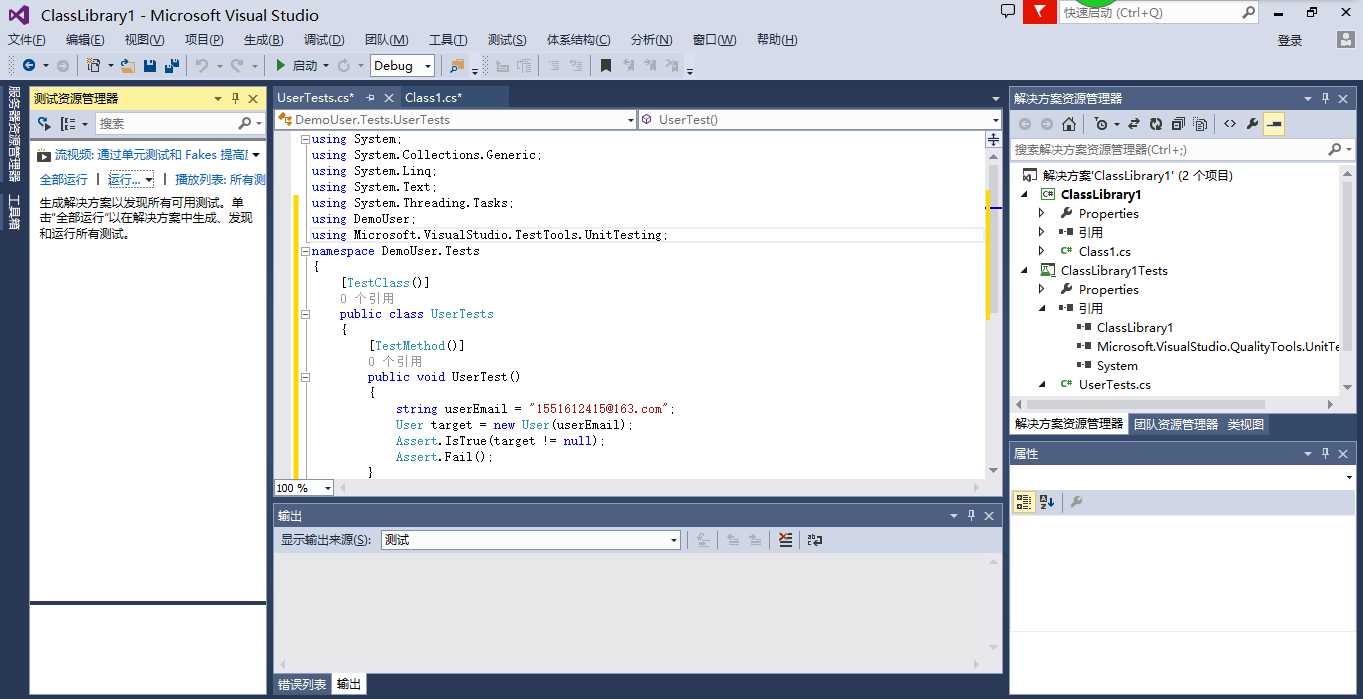Switch to the 类视图 tab
The width and height of the screenshot is (1363, 699).
click(x=1246, y=424)
